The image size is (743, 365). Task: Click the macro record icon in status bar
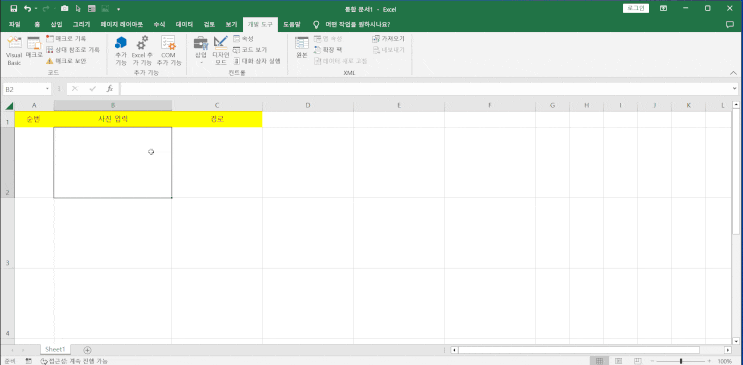28,361
